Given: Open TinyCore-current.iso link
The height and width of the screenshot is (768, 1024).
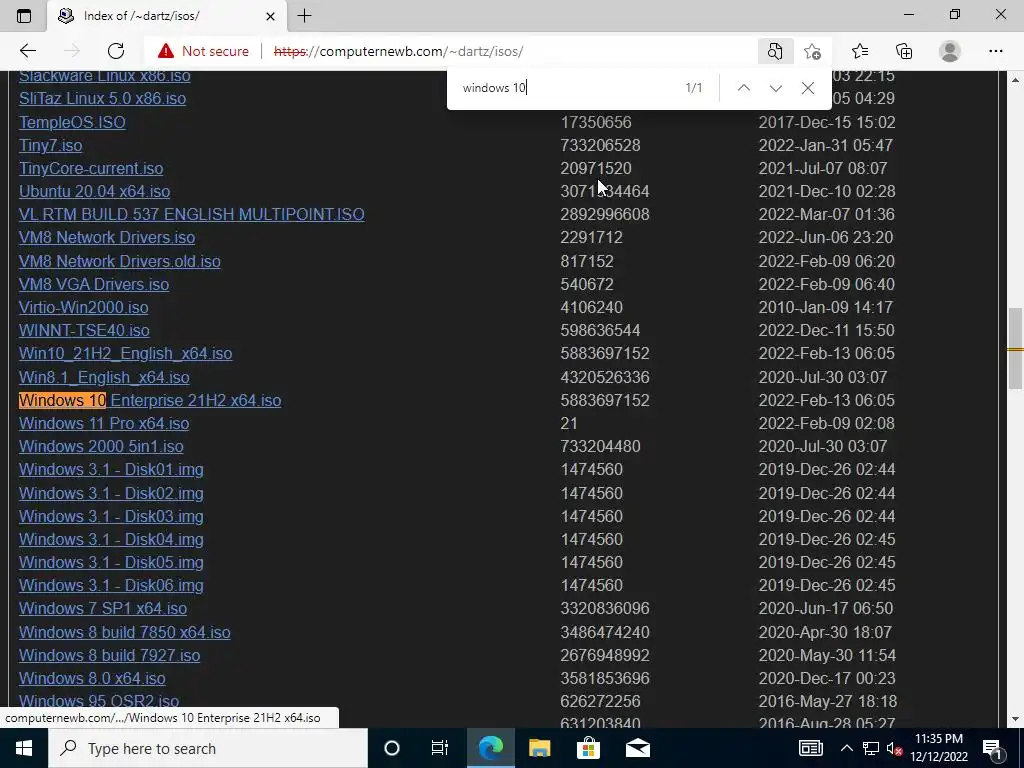Looking at the screenshot, I should click(x=91, y=168).
